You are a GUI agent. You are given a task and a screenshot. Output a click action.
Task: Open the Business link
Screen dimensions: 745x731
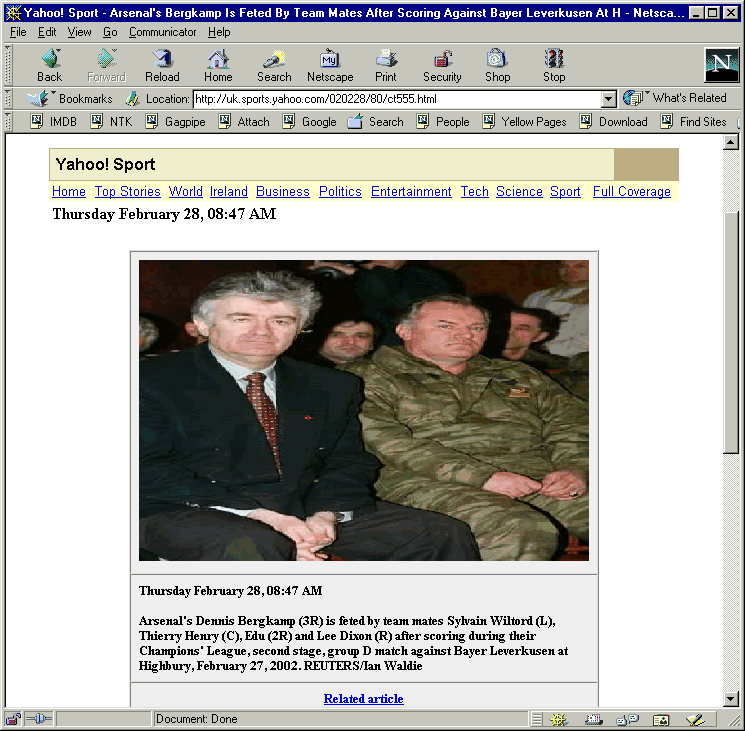283,191
